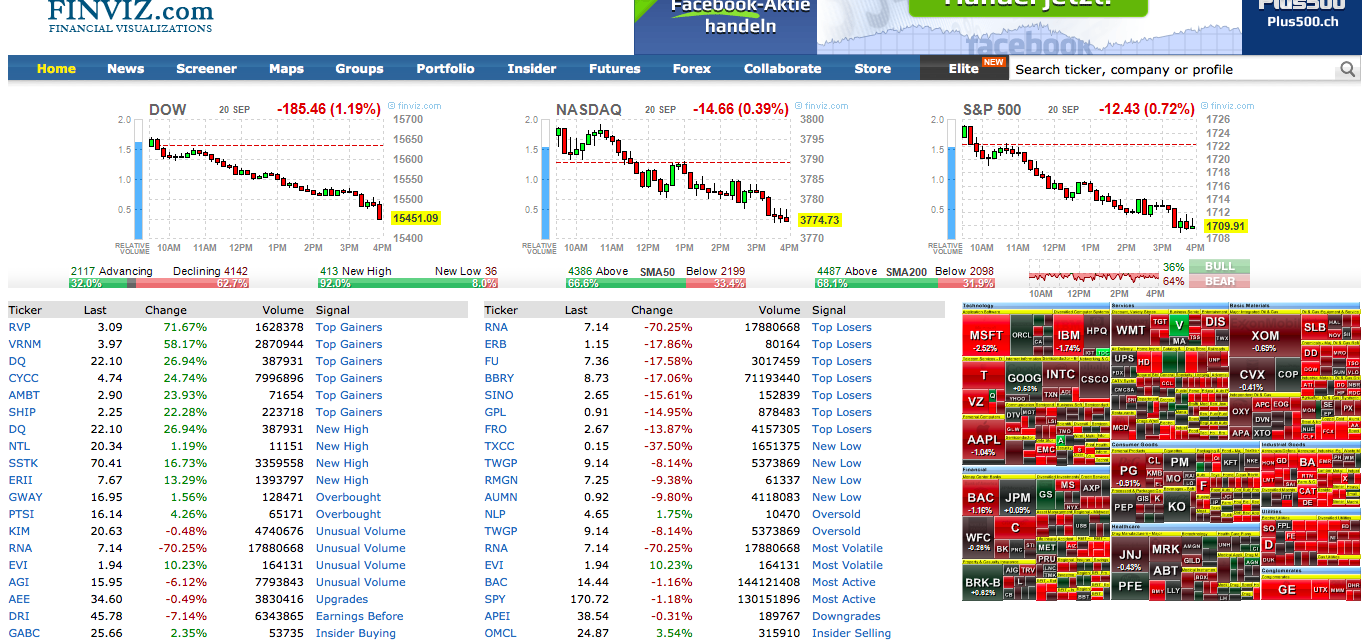
Task: Focus the ticker search input field
Action: 1174,69
